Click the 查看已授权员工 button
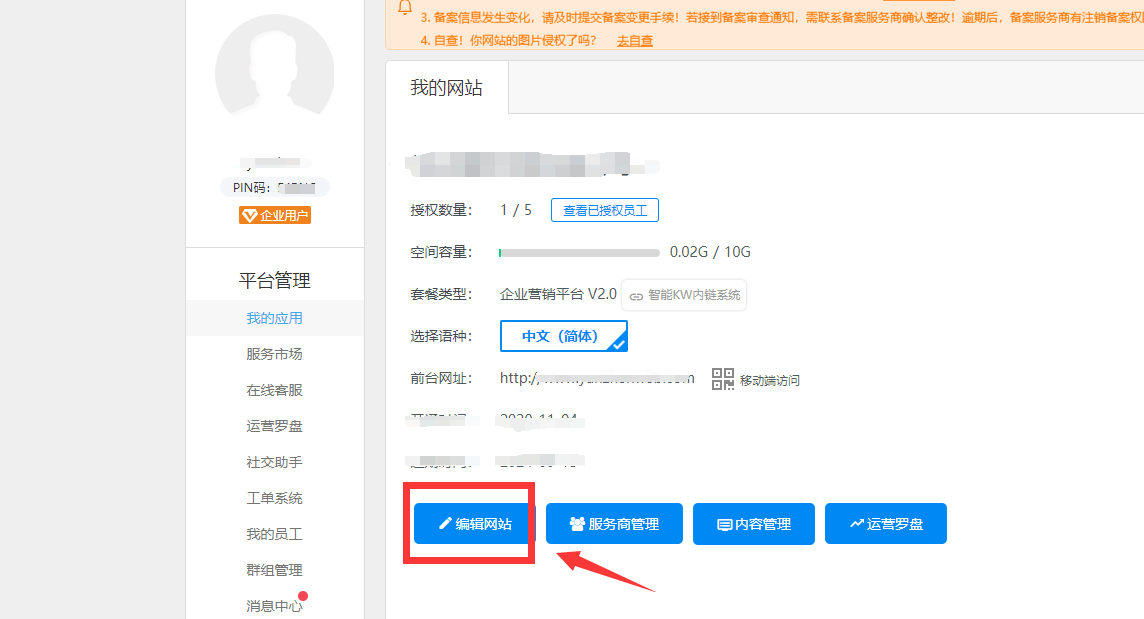 pyautogui.click(x=604, y=210)
